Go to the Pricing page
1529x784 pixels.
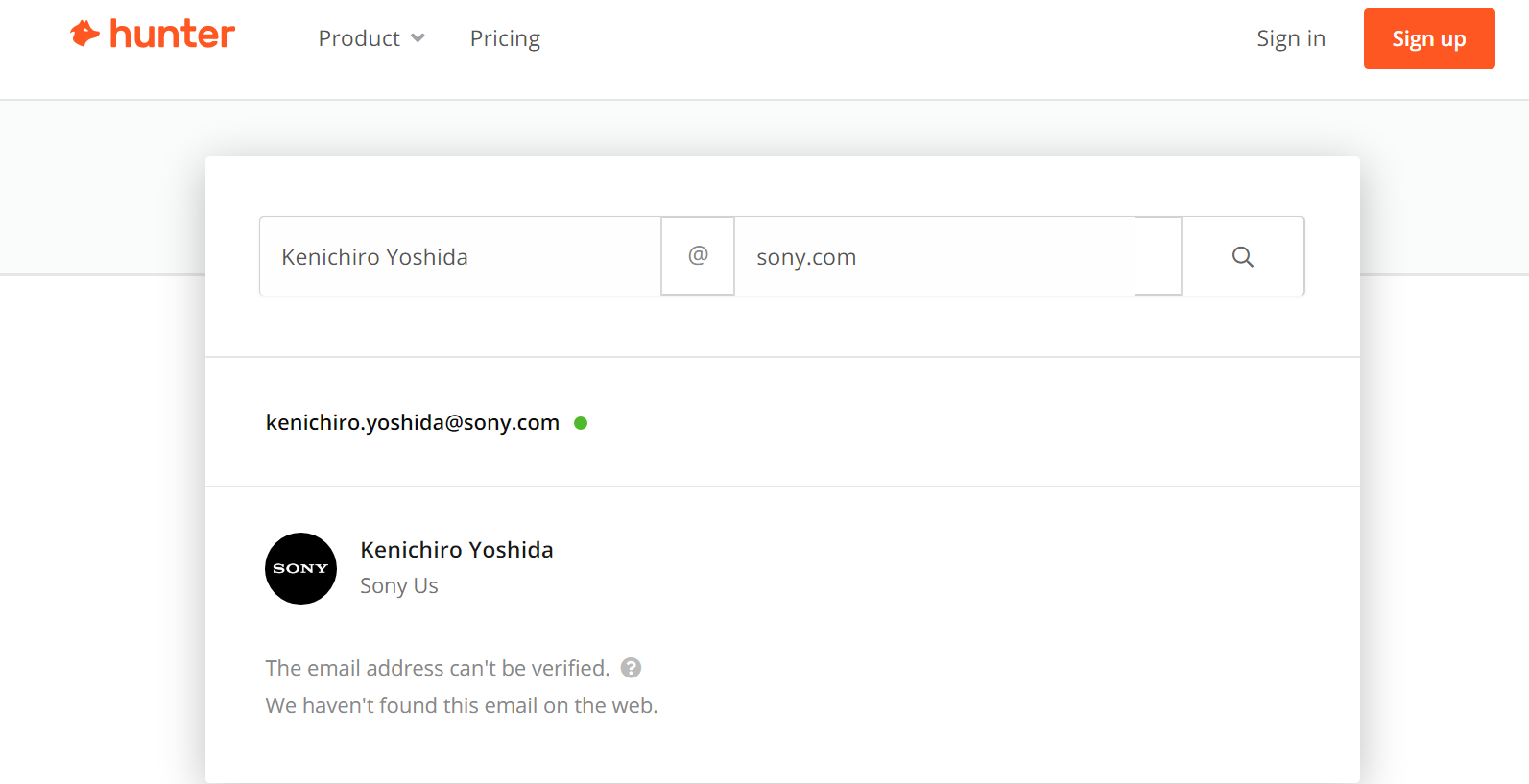pos(505,38)
